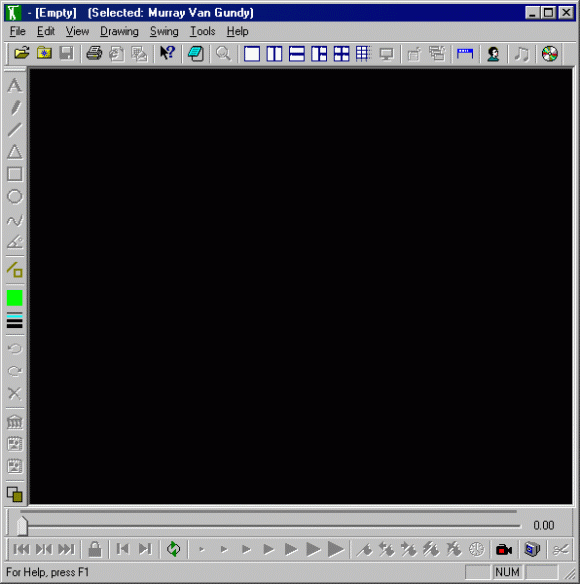The height and width of the screenshot is (584, 580).
Task: Select the freehand pencil drawing tool
Action: [x=15, y=108]
